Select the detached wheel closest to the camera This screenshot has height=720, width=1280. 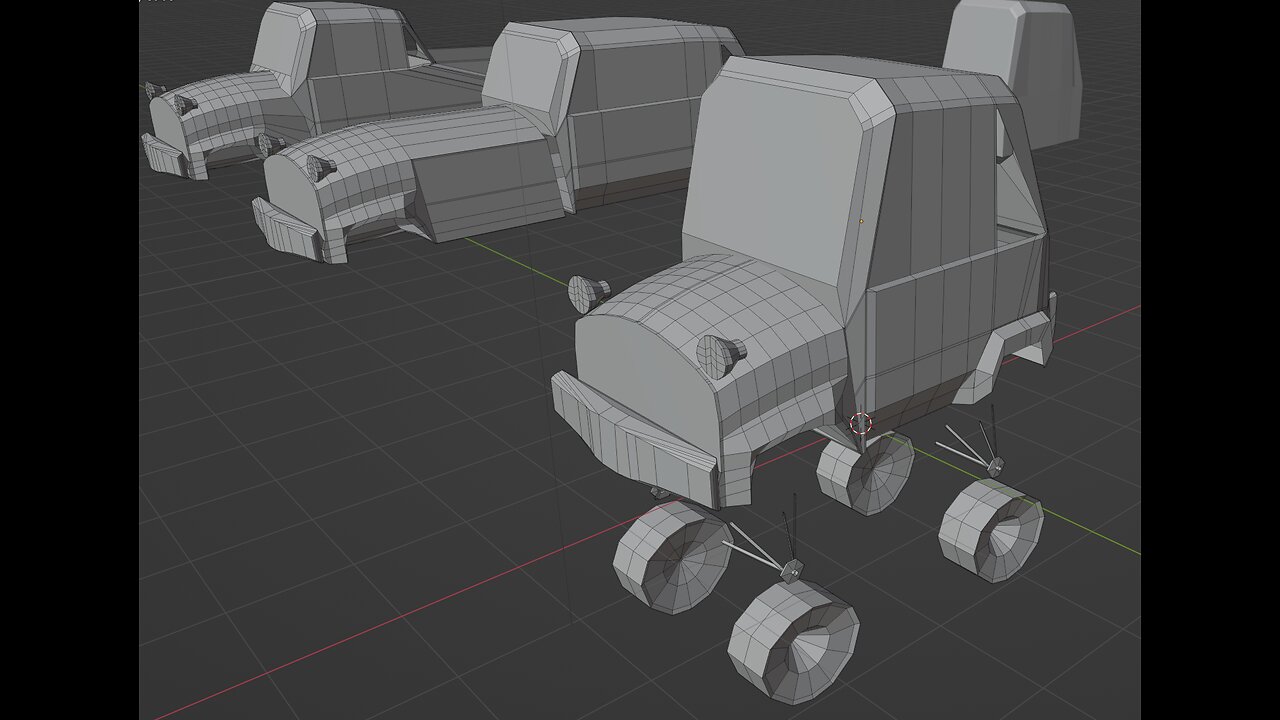[793, 641]
